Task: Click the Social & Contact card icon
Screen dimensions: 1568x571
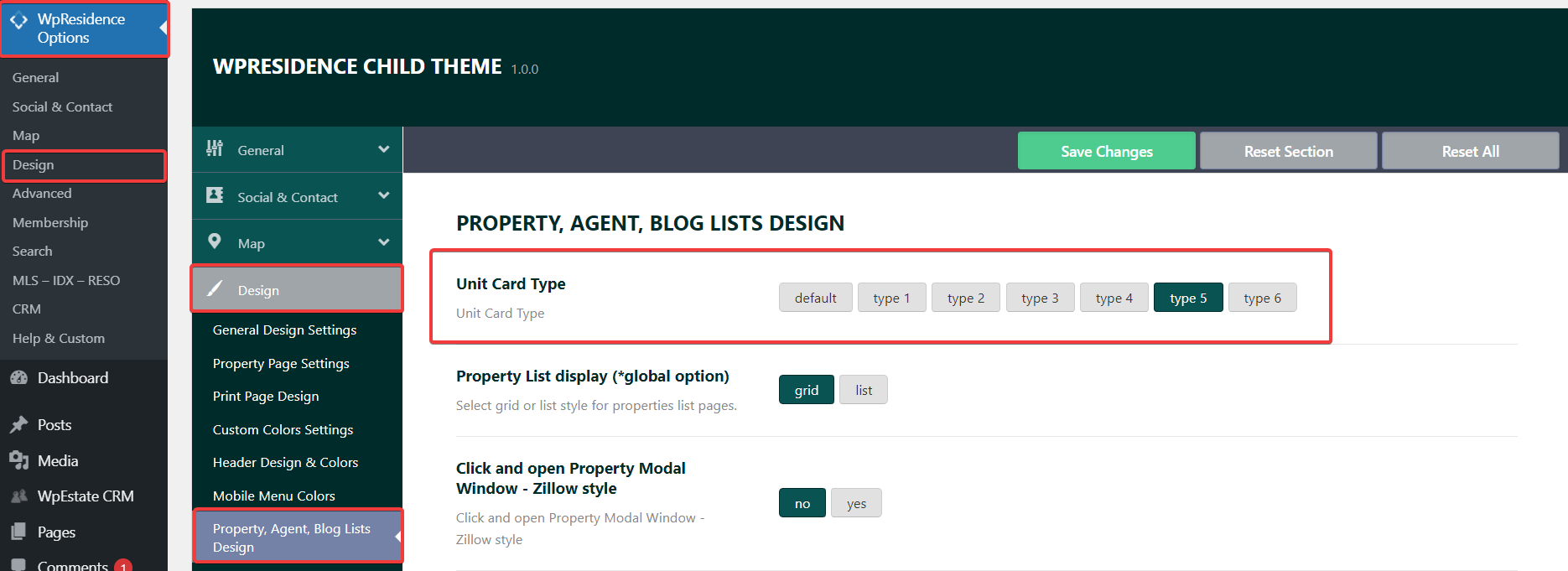Action: [x=215, y=195]
